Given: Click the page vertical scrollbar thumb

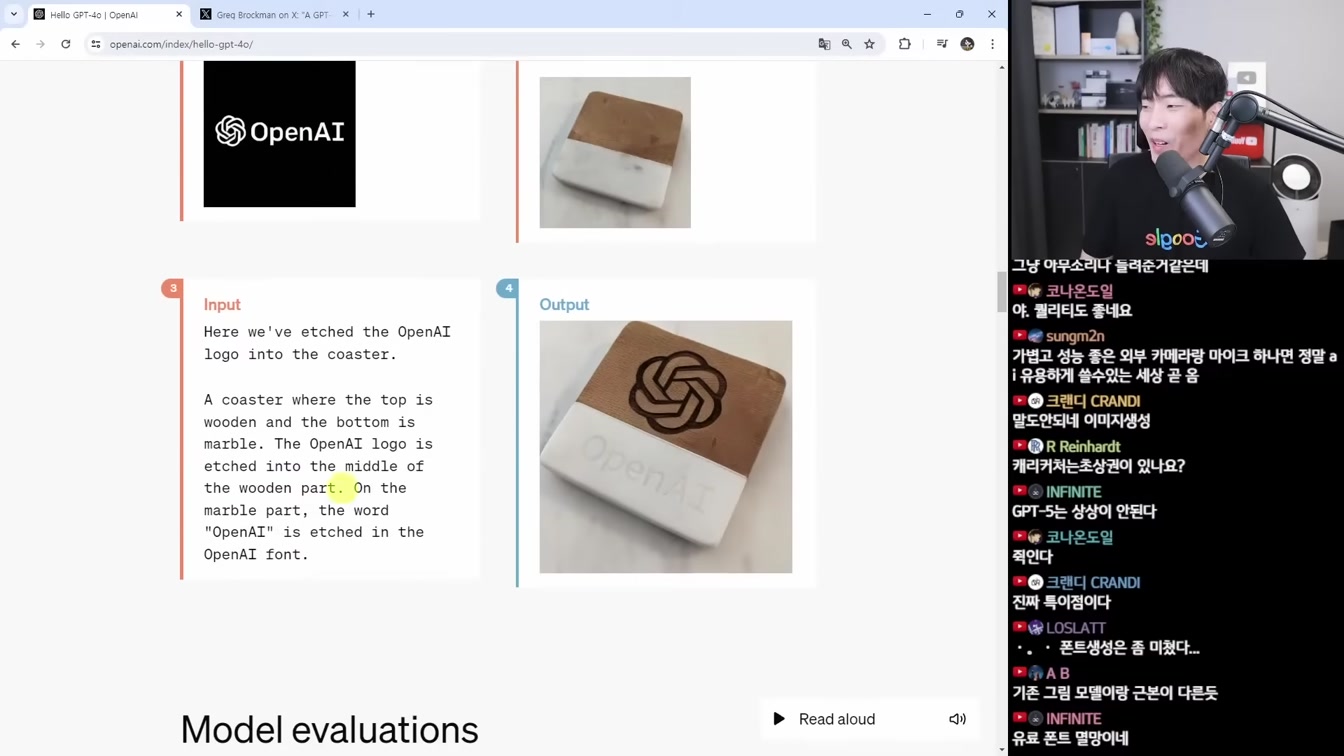Looking at the screenshot, I should coord(1002,291).
